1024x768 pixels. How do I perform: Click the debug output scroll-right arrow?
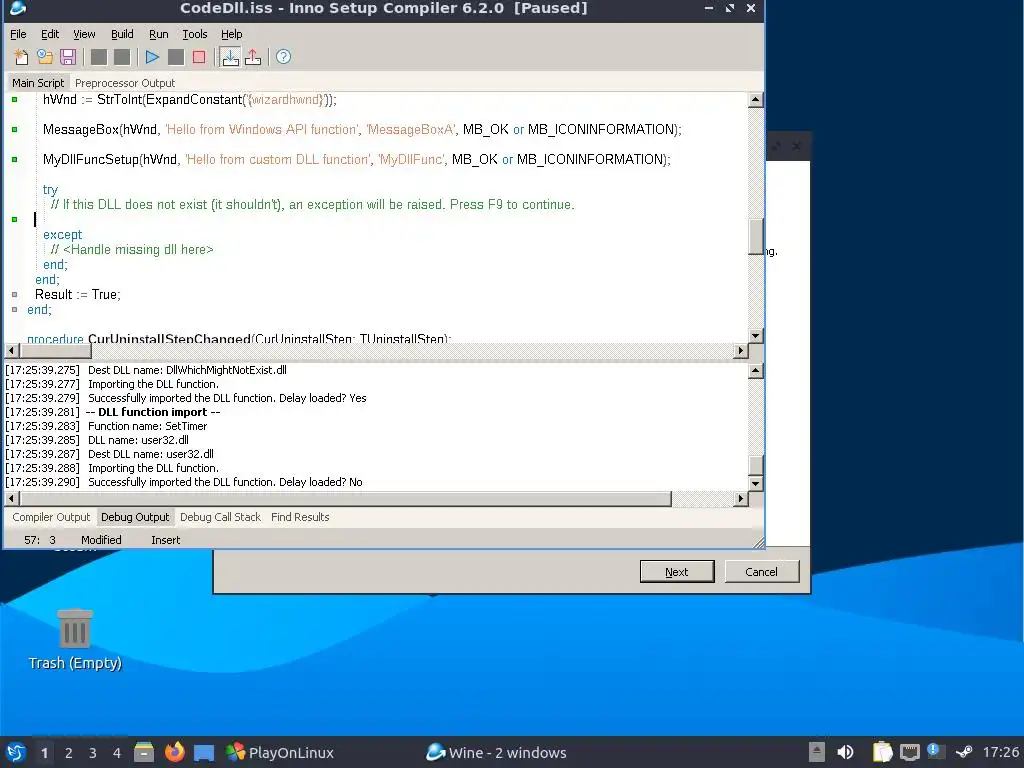click(x=740, y=499)
